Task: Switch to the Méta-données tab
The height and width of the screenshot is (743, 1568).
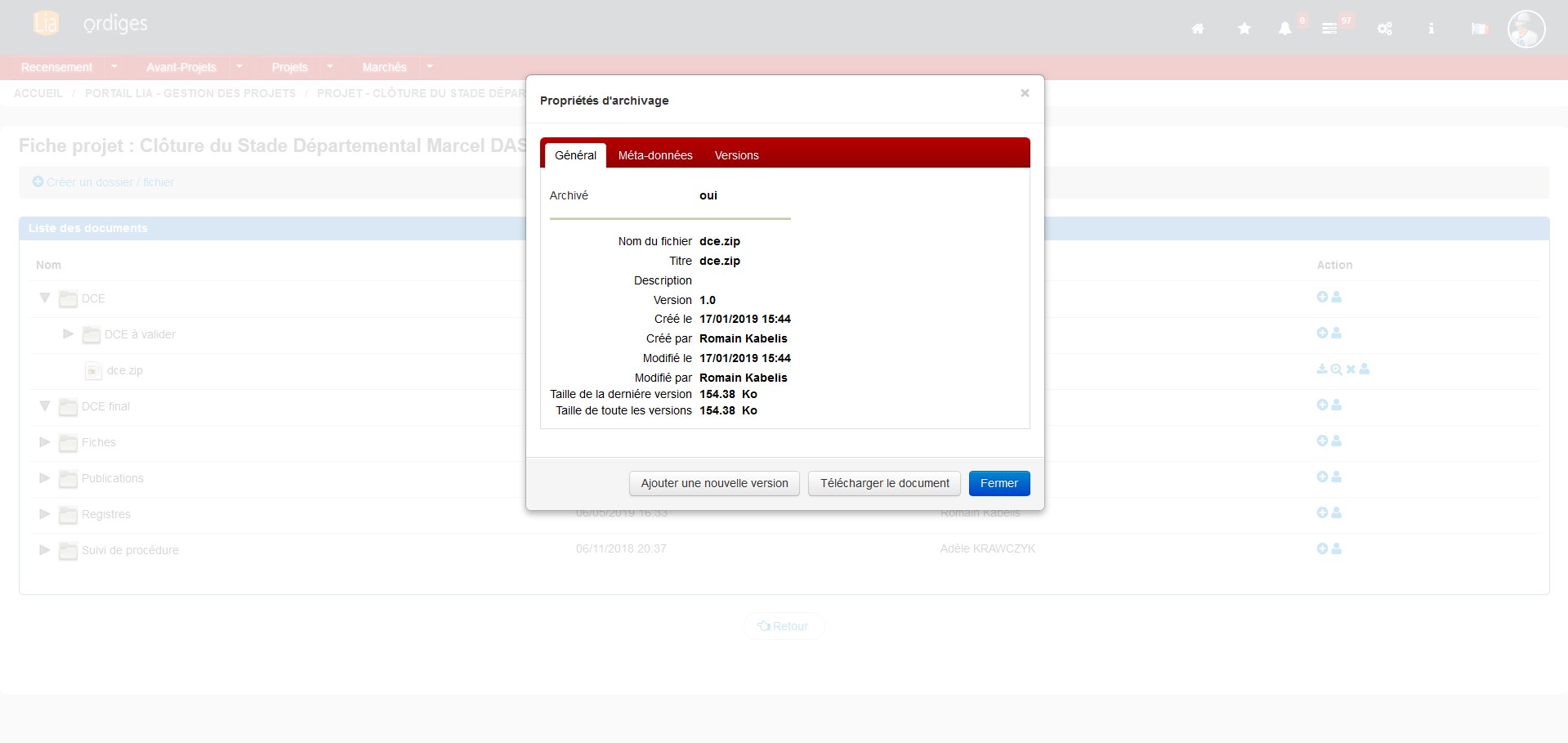Action: tap(655, 155)
